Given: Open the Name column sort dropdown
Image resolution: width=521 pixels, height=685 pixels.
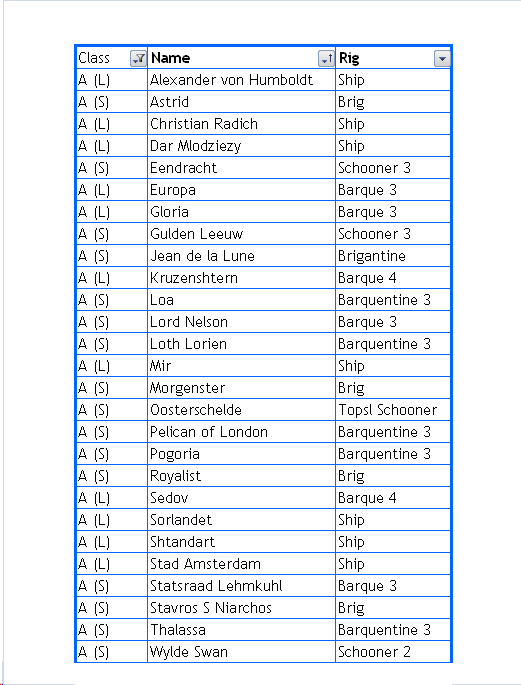Looking at the screenshot, I should pyautogui.click(x=326, y=59).
